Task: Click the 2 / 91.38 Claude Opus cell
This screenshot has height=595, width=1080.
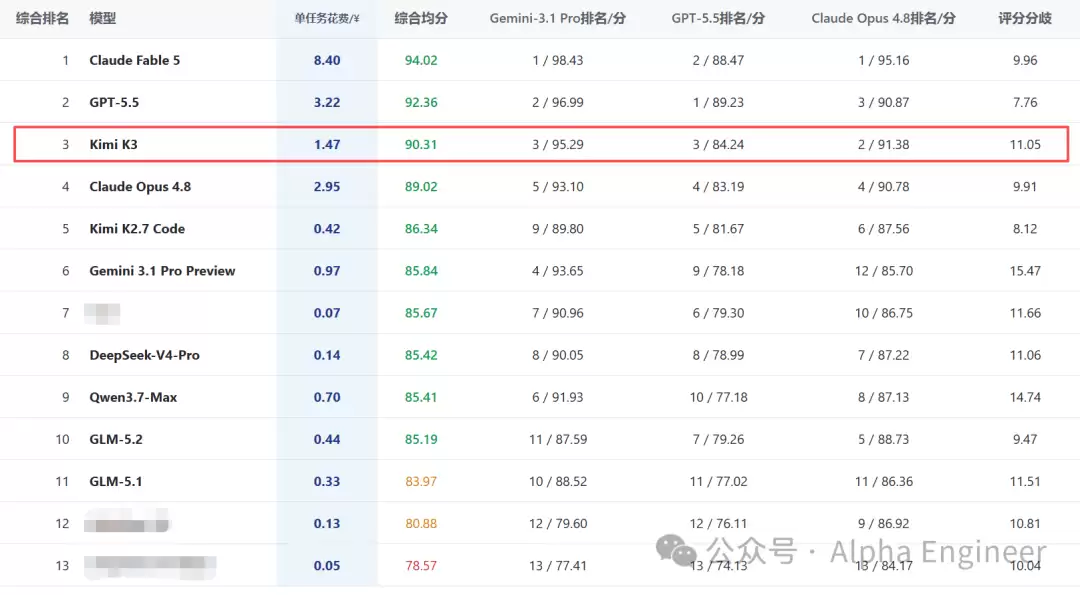Action: pos(883,145)
